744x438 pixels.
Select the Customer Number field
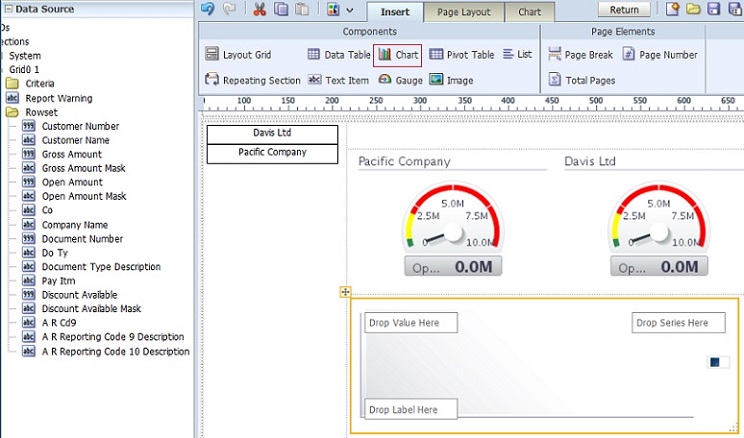71,126
